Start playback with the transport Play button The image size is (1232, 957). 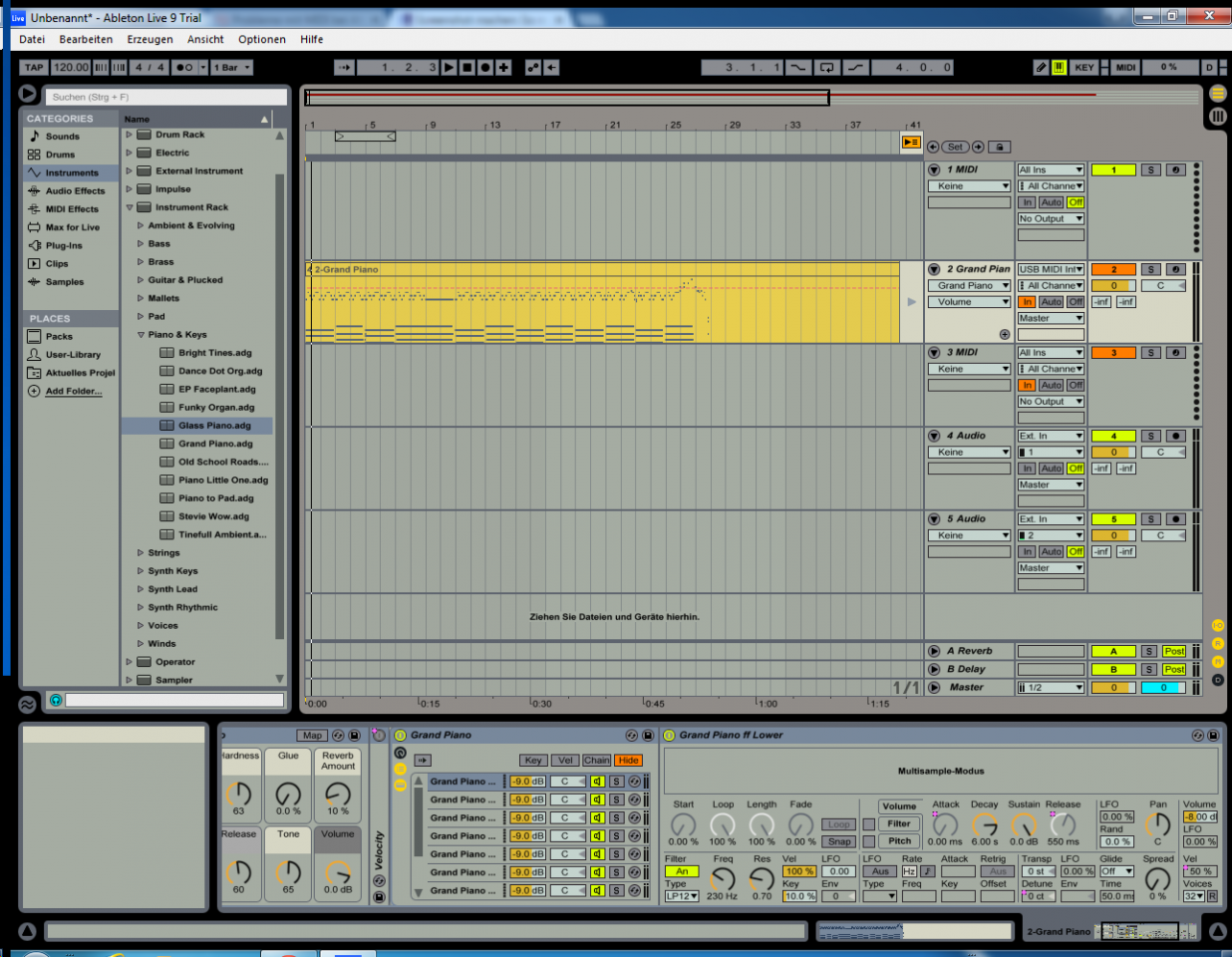(x=450, y=68)
